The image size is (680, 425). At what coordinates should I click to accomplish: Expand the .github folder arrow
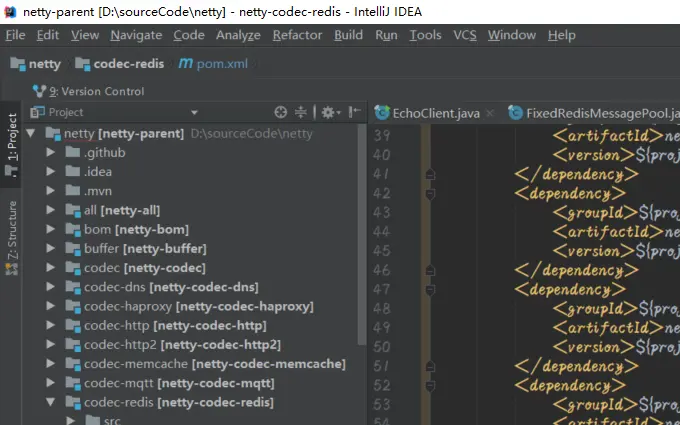[x=50, y=152]
